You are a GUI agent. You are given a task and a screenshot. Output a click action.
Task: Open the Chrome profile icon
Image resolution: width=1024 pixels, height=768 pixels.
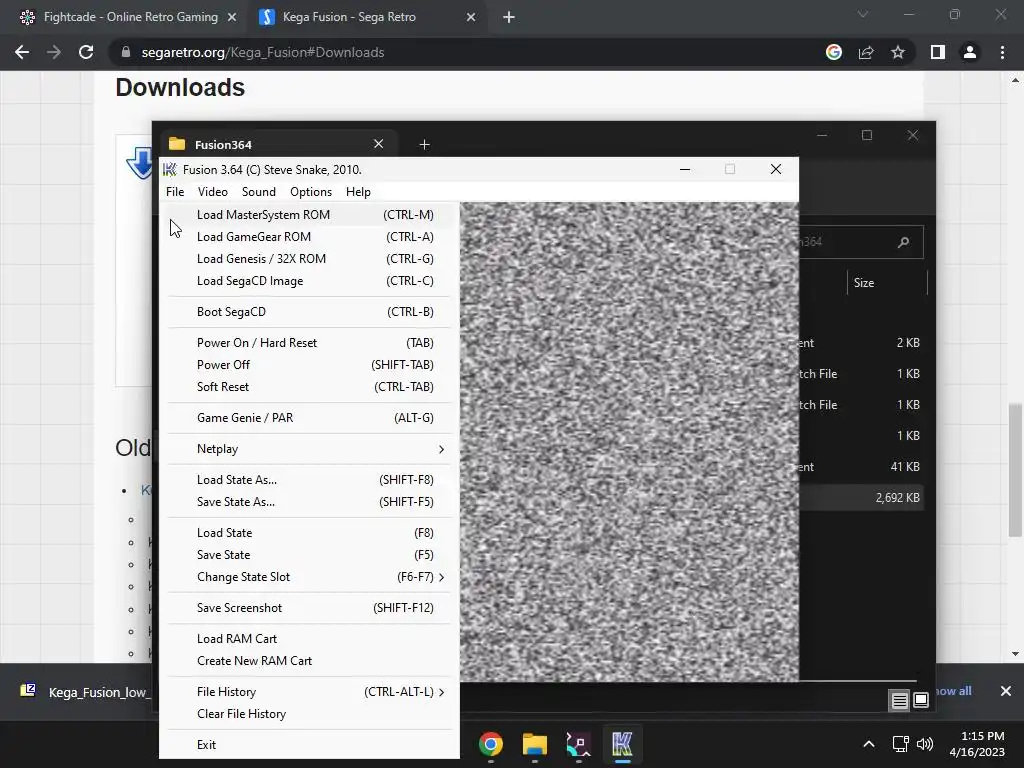pyautogui.click(x=970, y=52)
